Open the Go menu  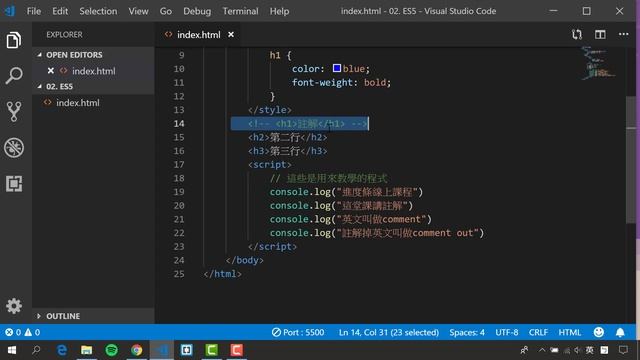(x=165, y=11)
